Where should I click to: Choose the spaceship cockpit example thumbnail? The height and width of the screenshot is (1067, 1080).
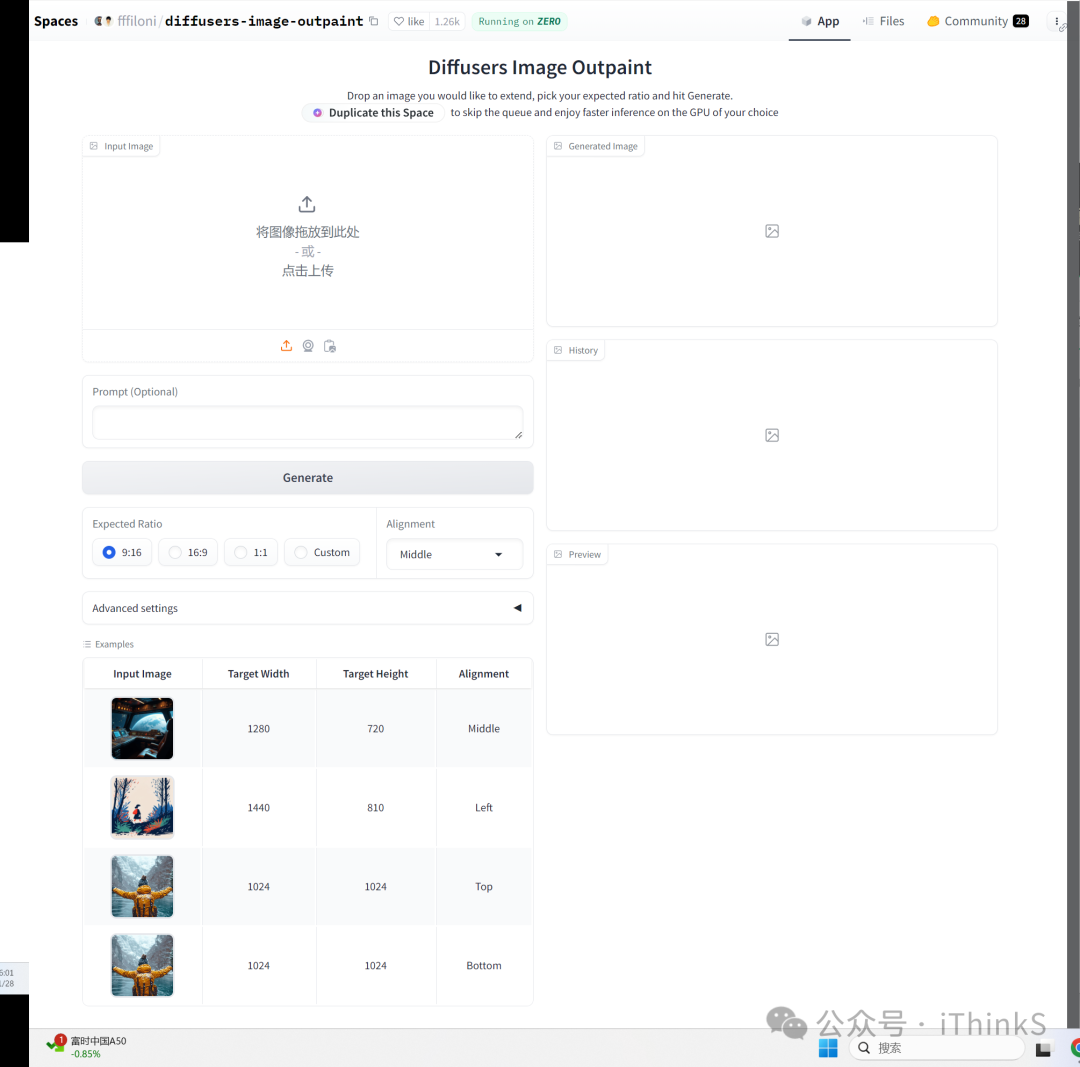point(143,728)
